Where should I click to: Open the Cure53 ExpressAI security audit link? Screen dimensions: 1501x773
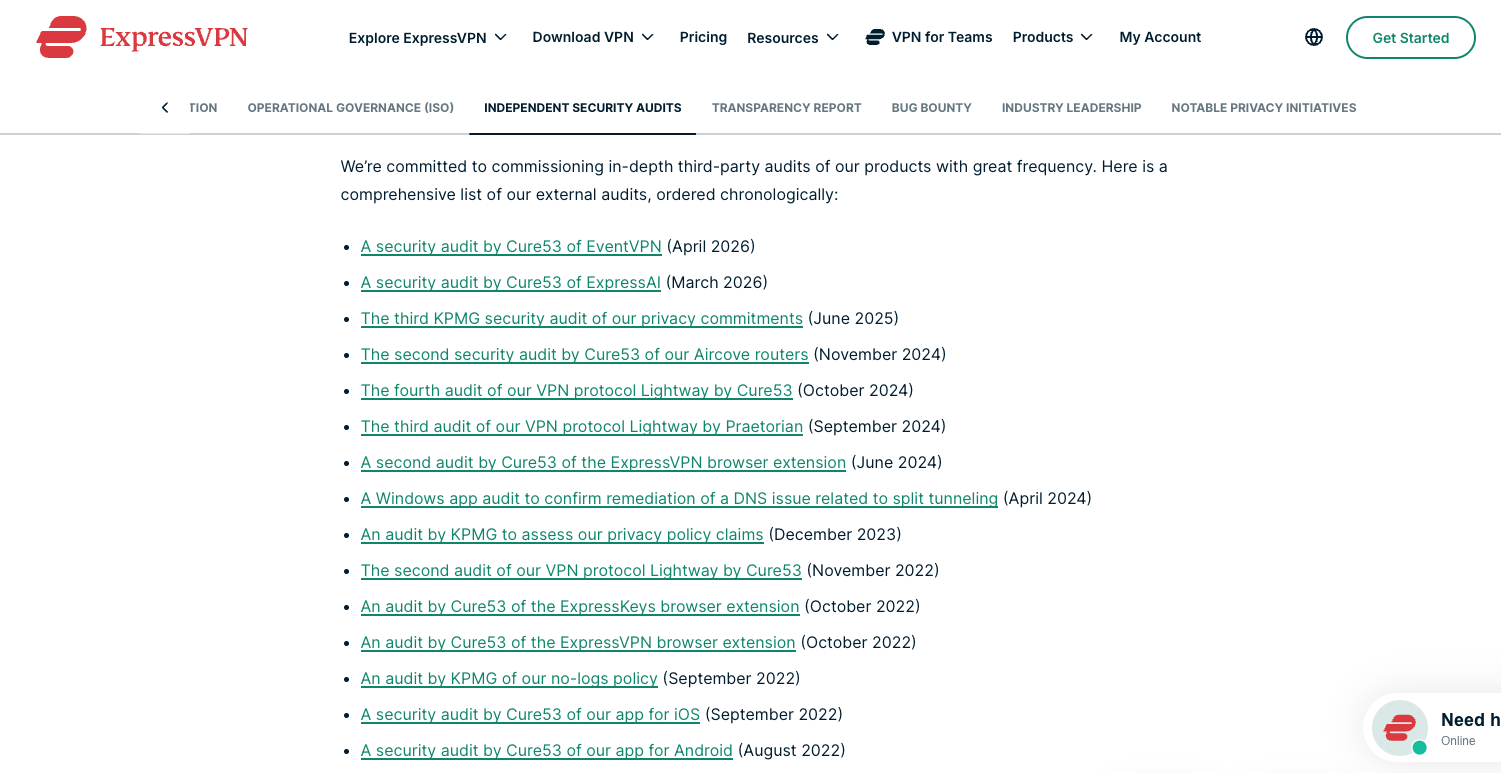click(511, 282)
